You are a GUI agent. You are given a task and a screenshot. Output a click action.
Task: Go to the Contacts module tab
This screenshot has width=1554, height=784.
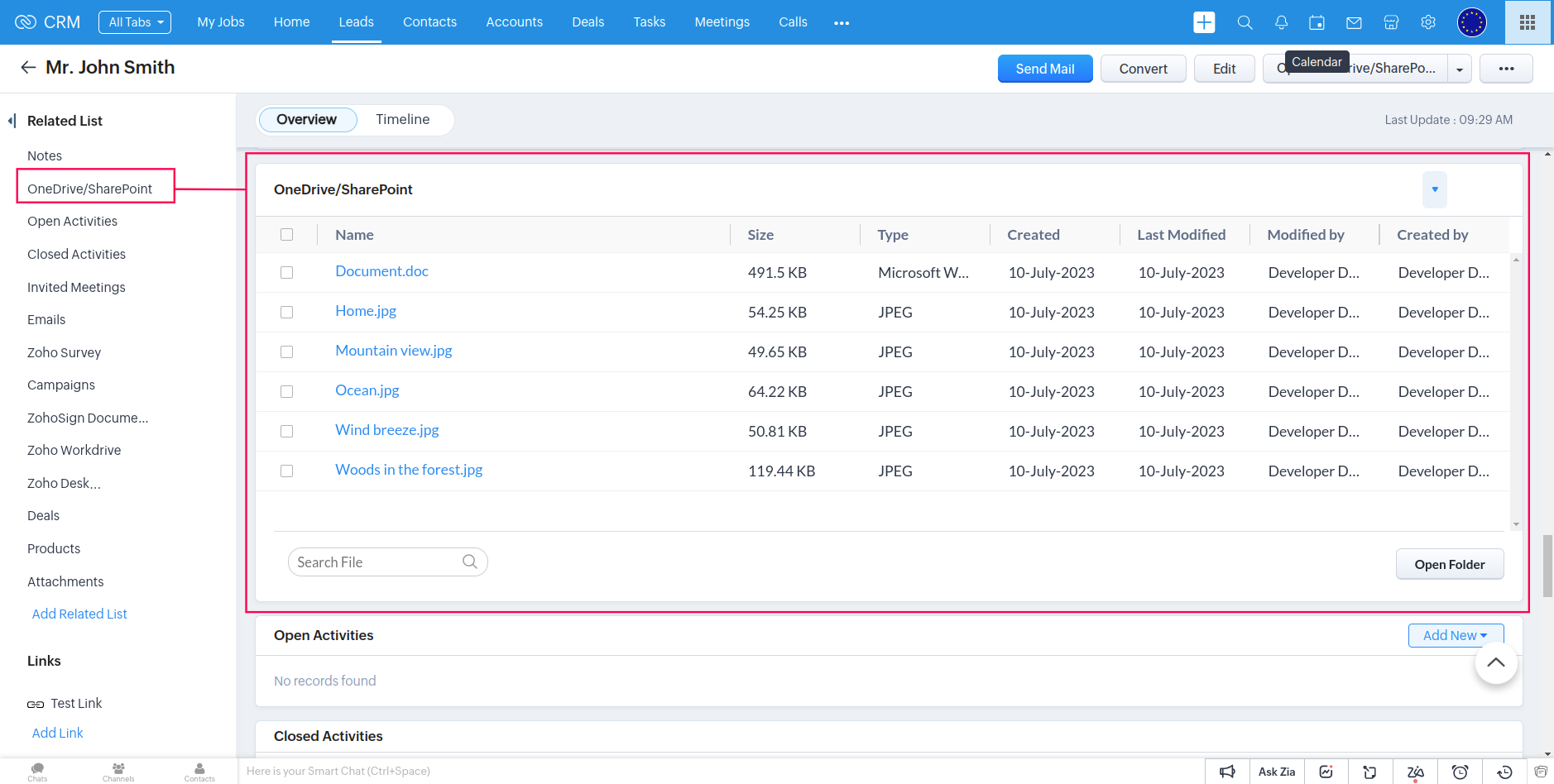pos(429,22)
